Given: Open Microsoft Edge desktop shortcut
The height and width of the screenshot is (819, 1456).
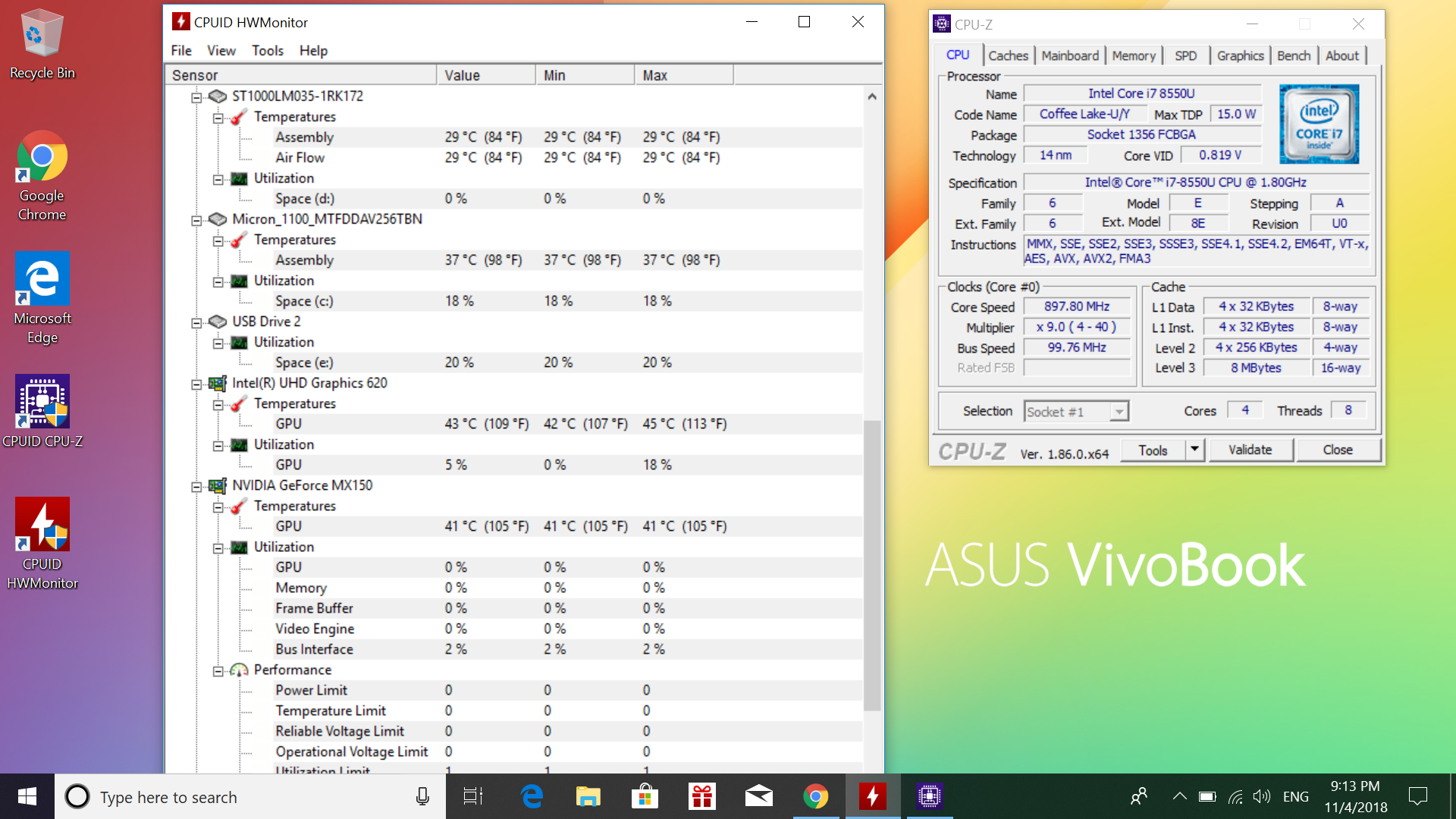Looking at the screenshot, I should [x=42, y=298].
